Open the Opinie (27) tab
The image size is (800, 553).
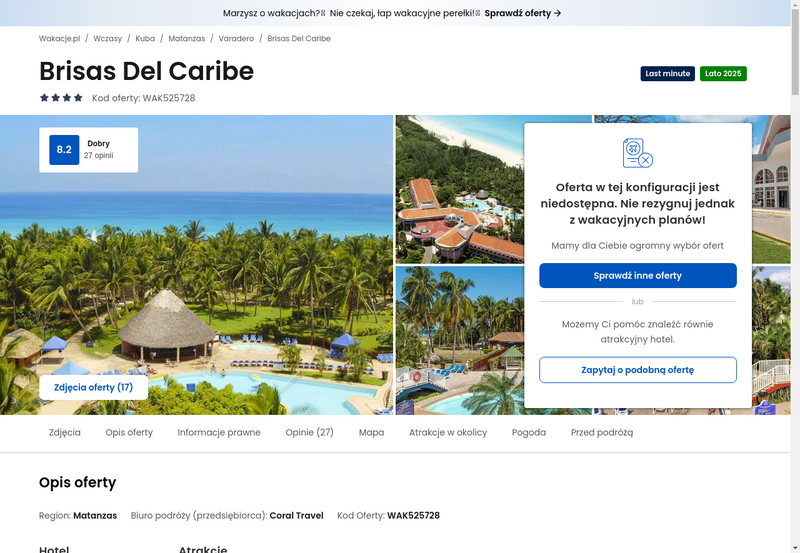tap(310, 433)
